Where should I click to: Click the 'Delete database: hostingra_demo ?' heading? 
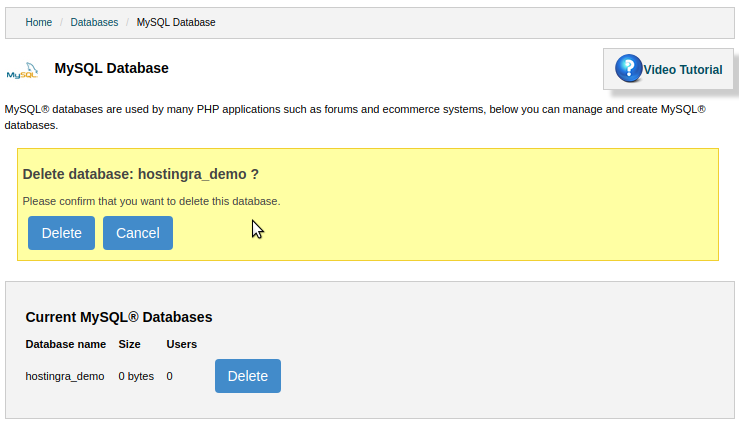pyautogui.click(x=140, y=174)
